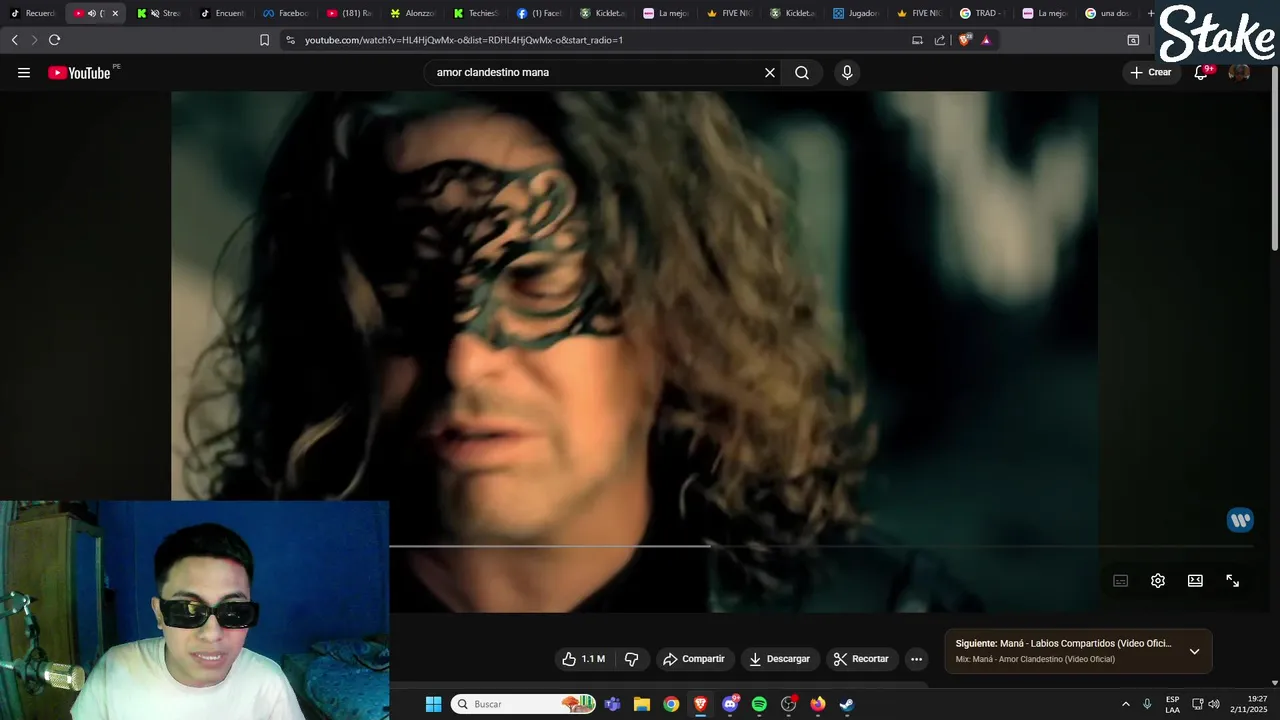Expand the Siguiente up-next chevron
The image size is (1280, 720).
(x=1194, y=651)
